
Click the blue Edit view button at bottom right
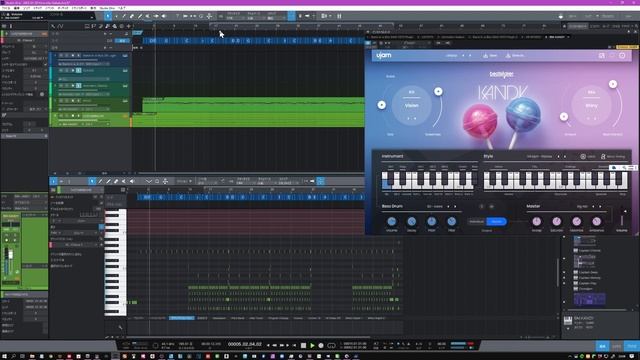tap(602, 346)
